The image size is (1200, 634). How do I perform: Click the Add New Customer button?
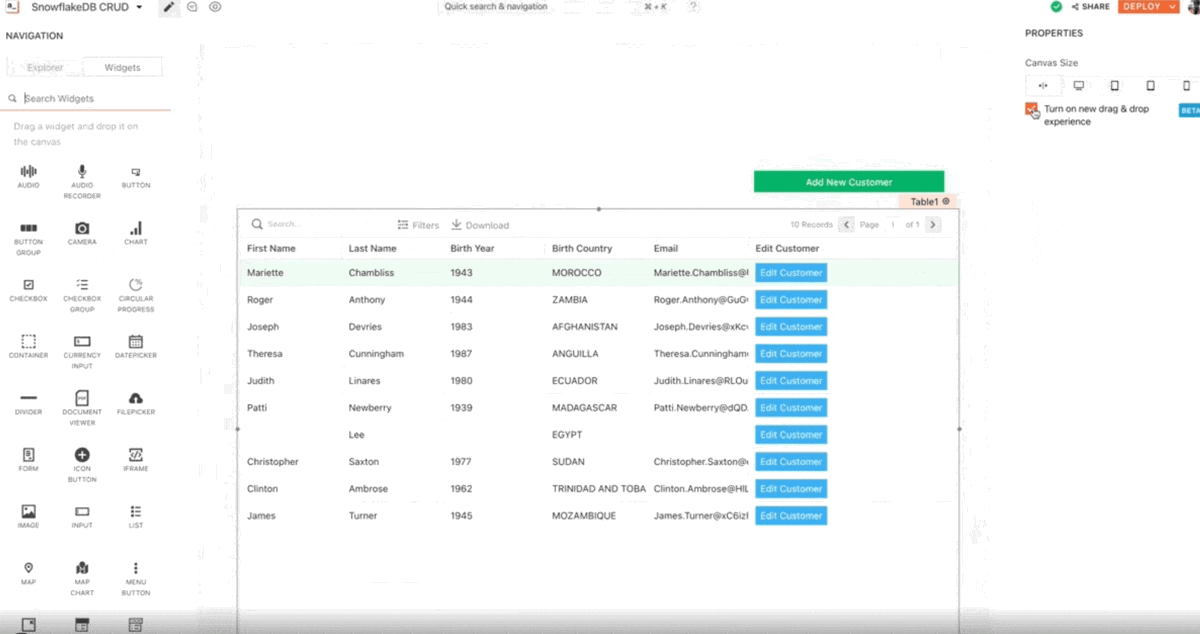pos(848,182)
